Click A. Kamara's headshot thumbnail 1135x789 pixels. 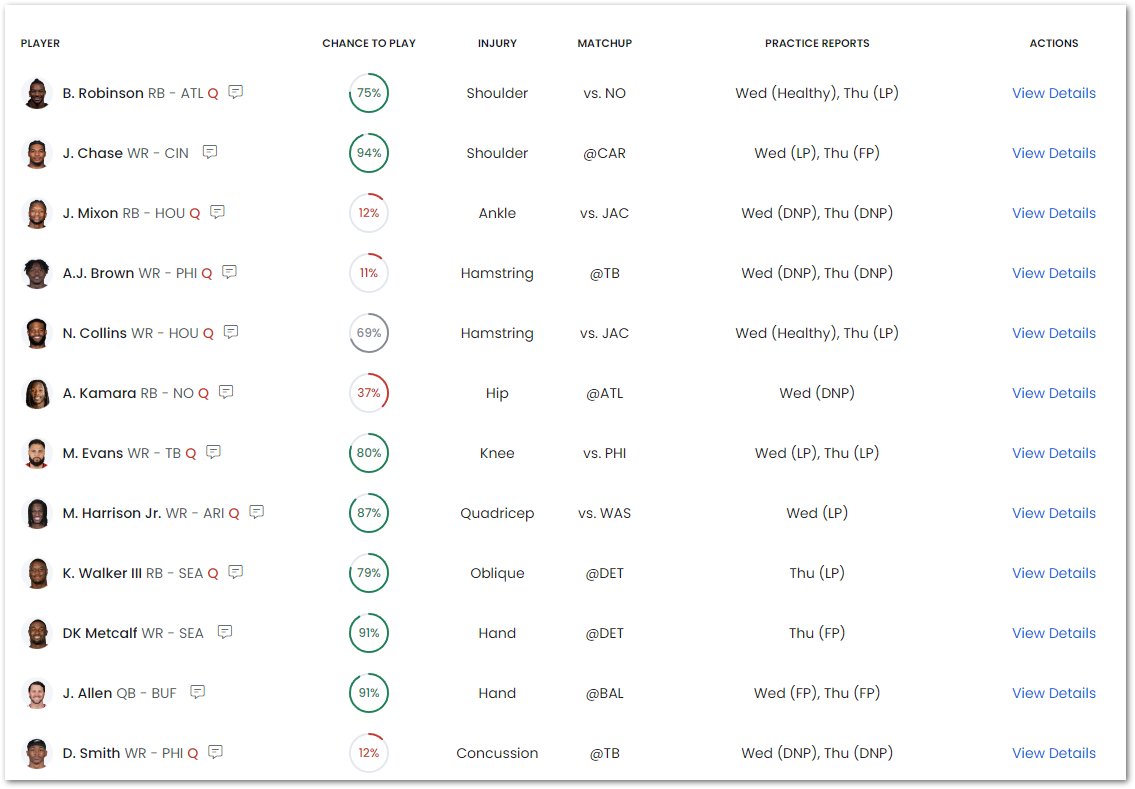37,393
